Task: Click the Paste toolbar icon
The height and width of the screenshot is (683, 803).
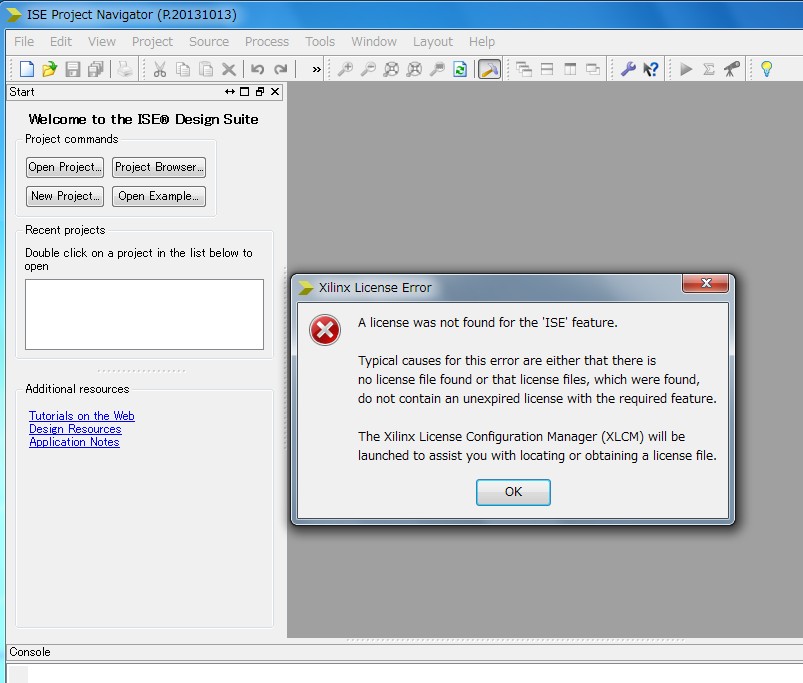Action: 206,69
